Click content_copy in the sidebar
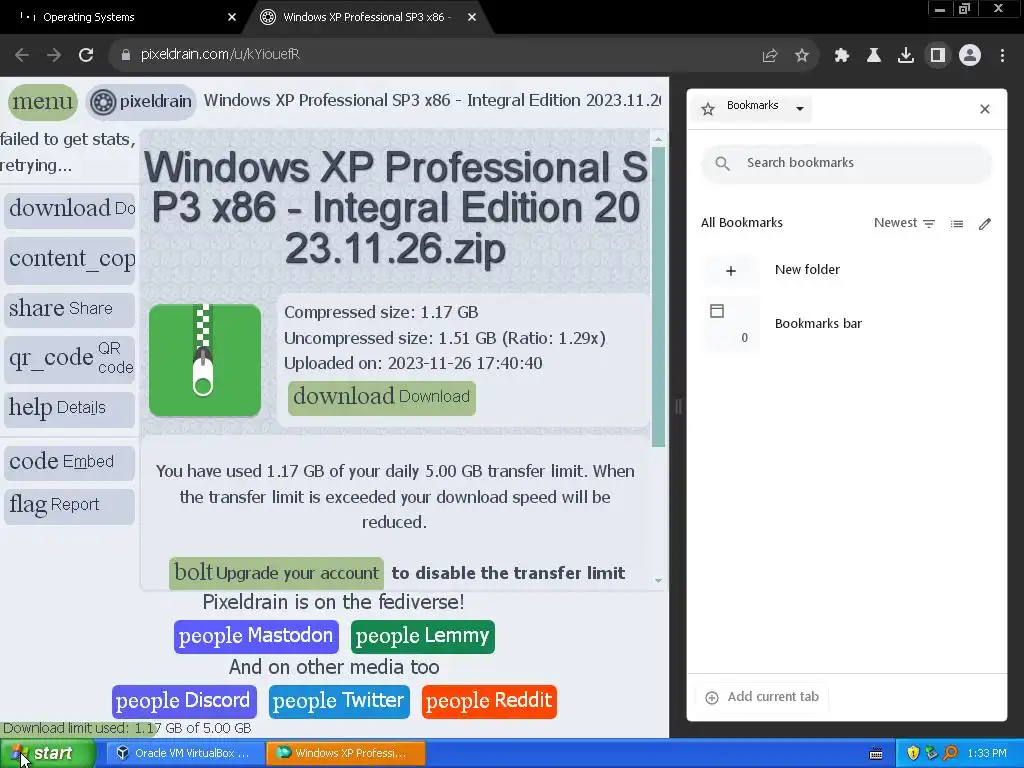The image size is (1024, 768). point(69,259)
